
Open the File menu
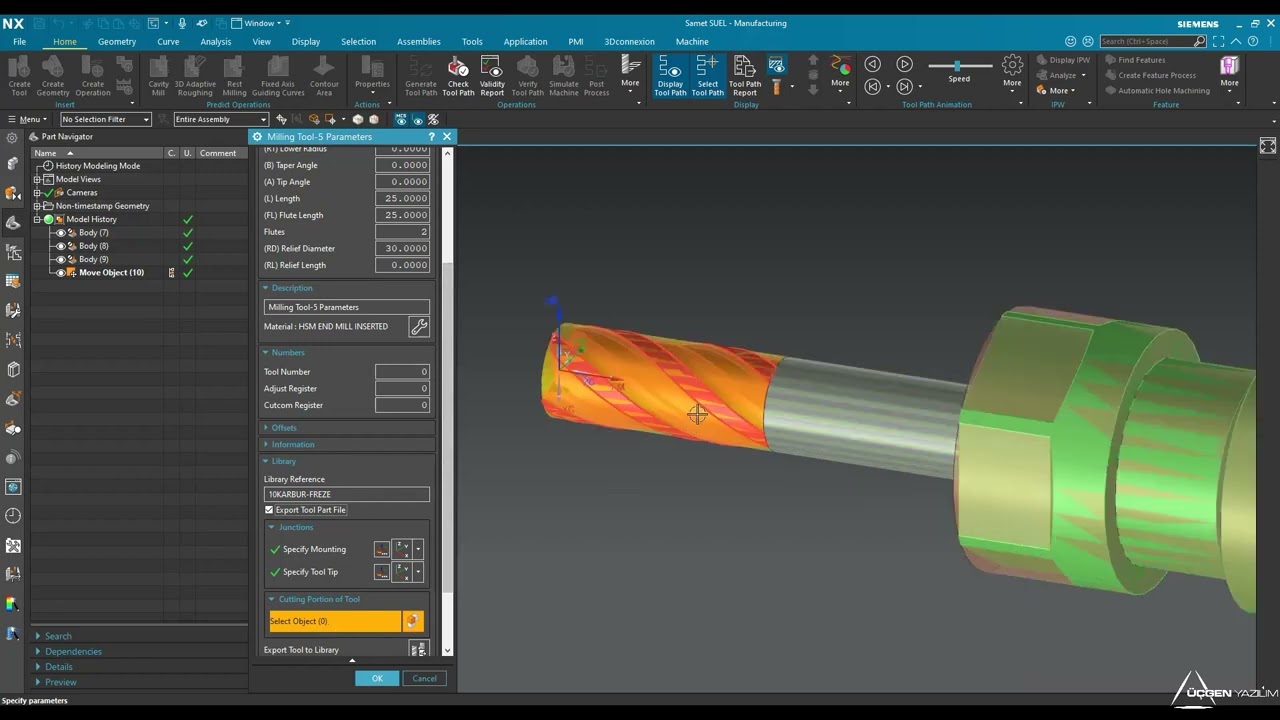[19, 42]
